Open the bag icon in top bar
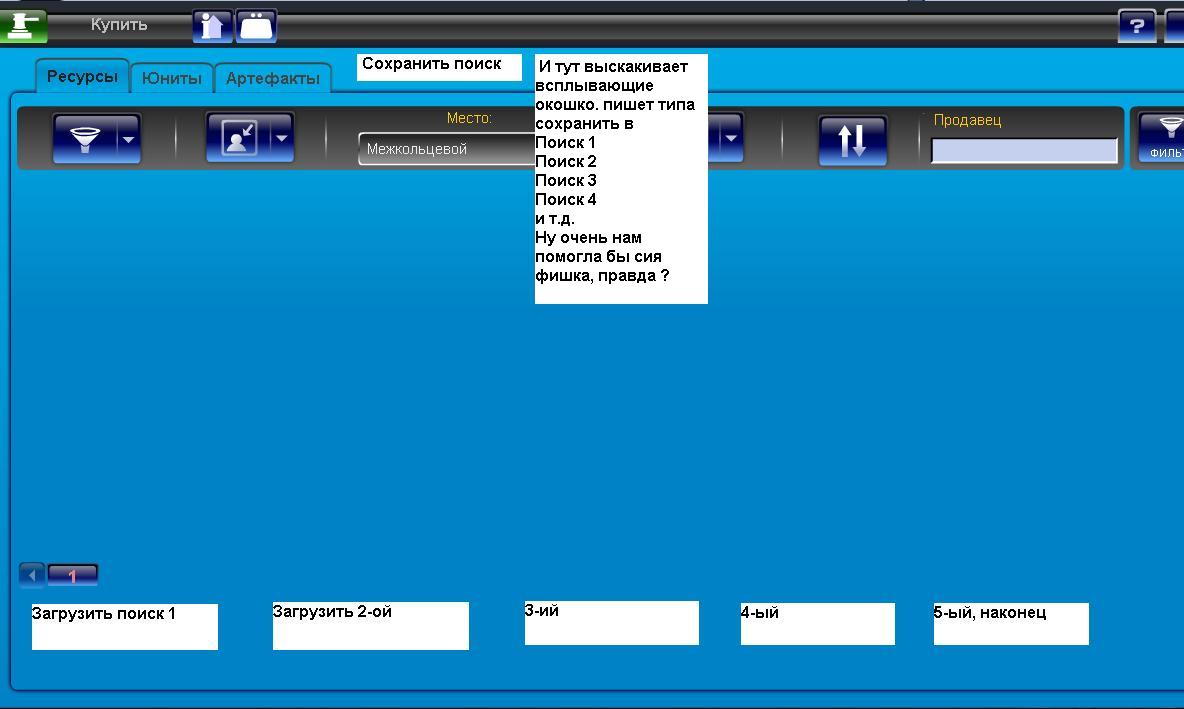Viewport: 1184px width, 709px height. [x=257, y=26]
